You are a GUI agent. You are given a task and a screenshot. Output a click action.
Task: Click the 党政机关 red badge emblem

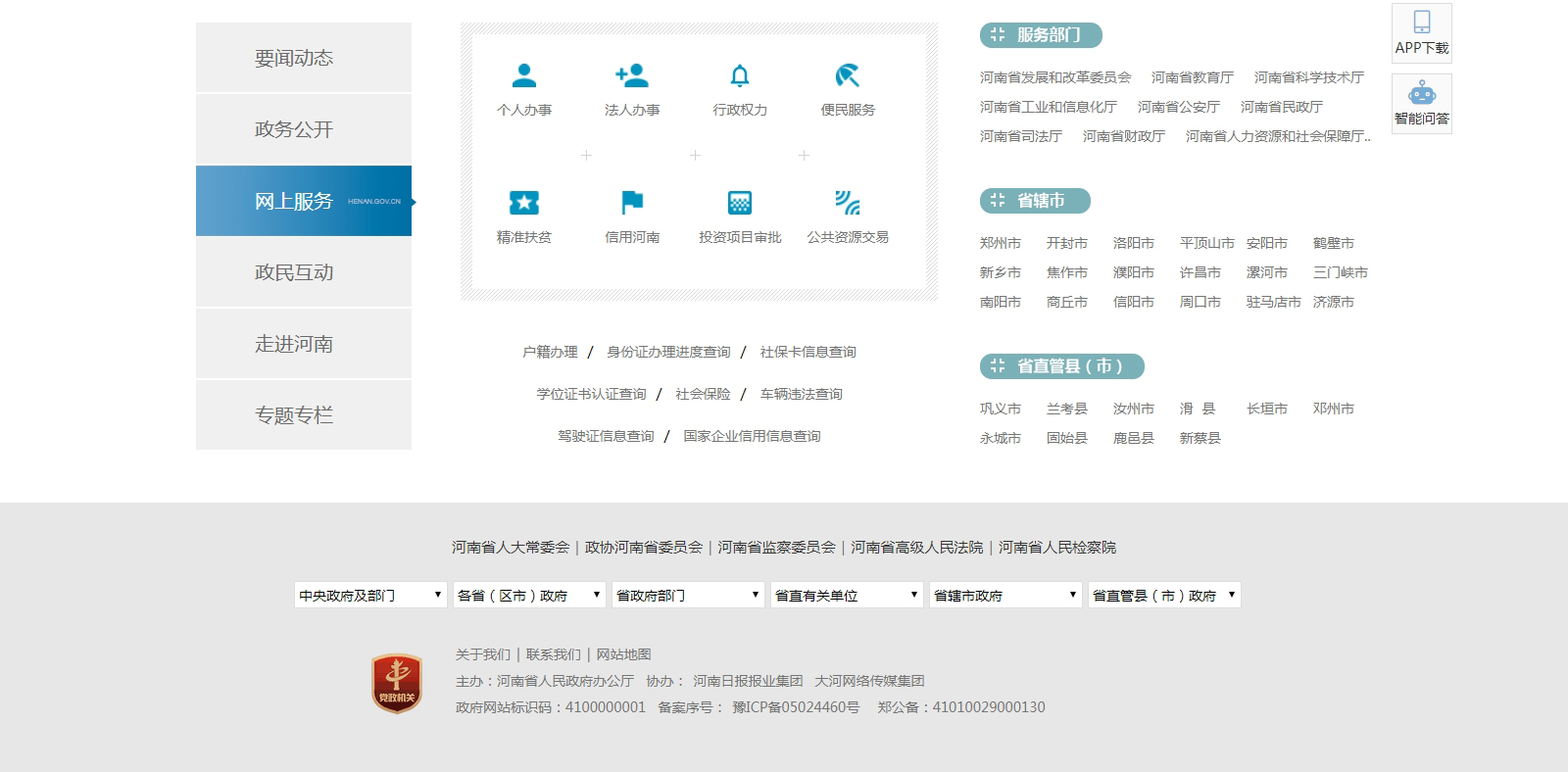[x=397, y=683]
